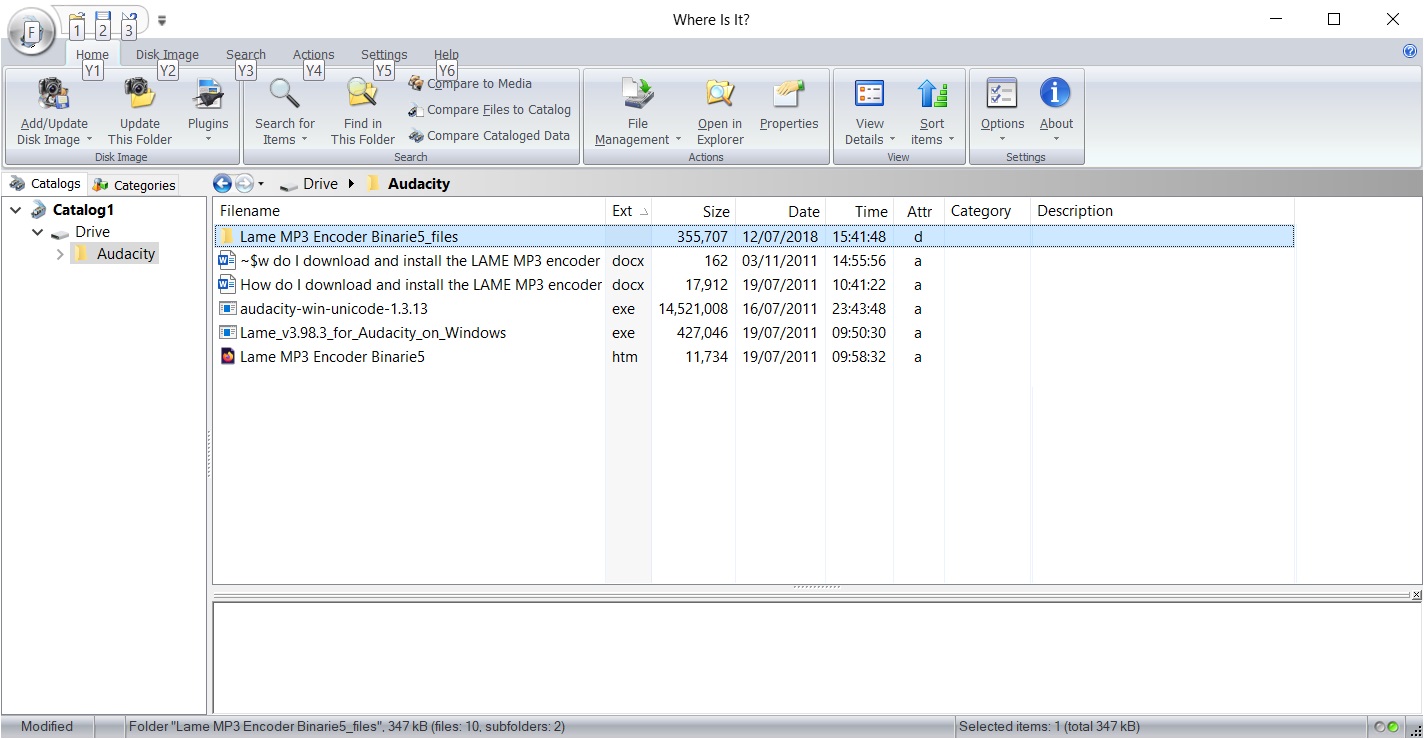Open the quick access toolbar customize dropdown
The width and height of the screenshot is (1424, 739).
tap(160, 18)
